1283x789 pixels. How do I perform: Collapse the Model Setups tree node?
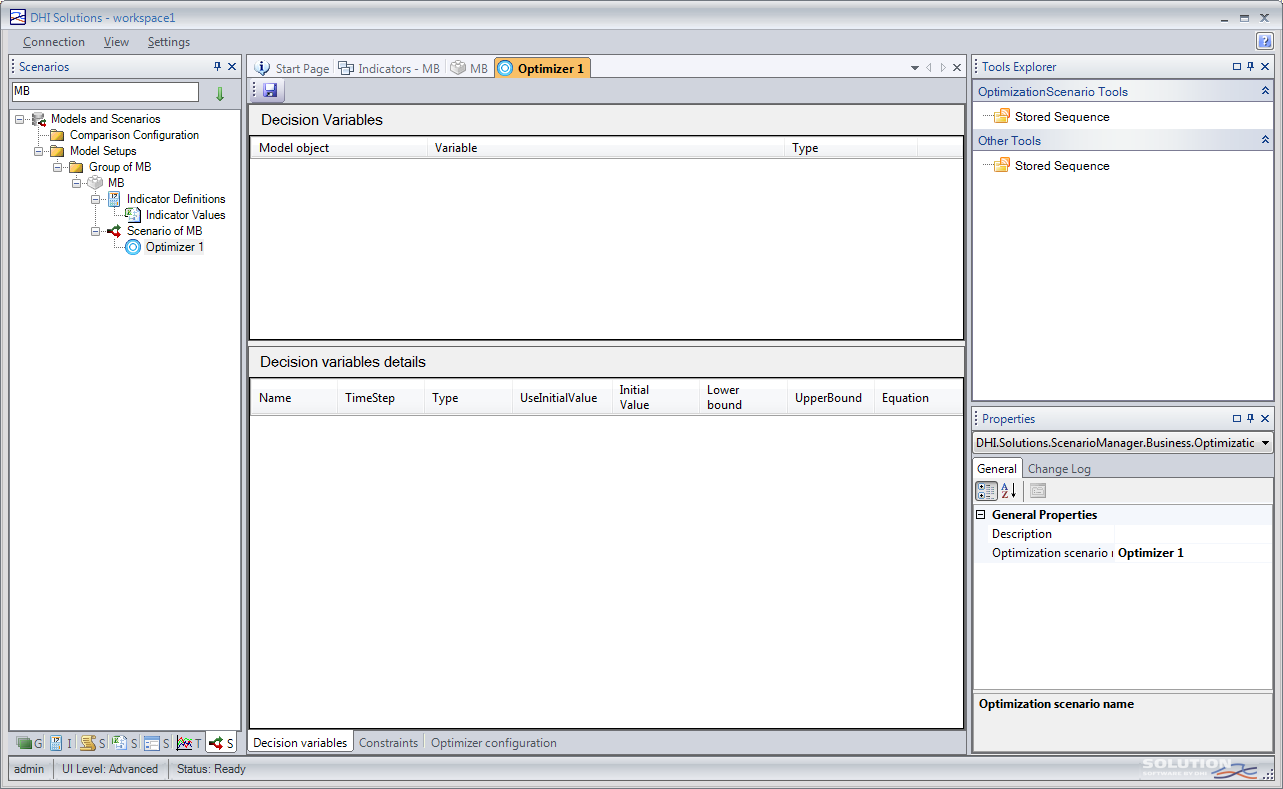39,151
